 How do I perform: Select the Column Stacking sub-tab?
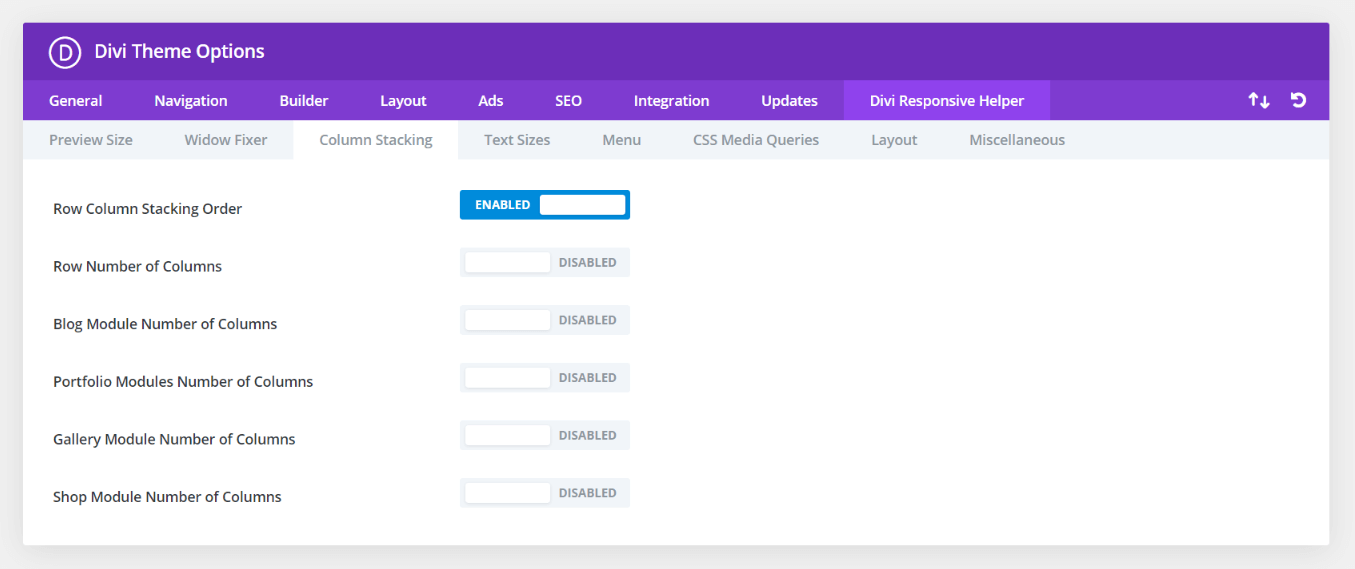(376, 140)
